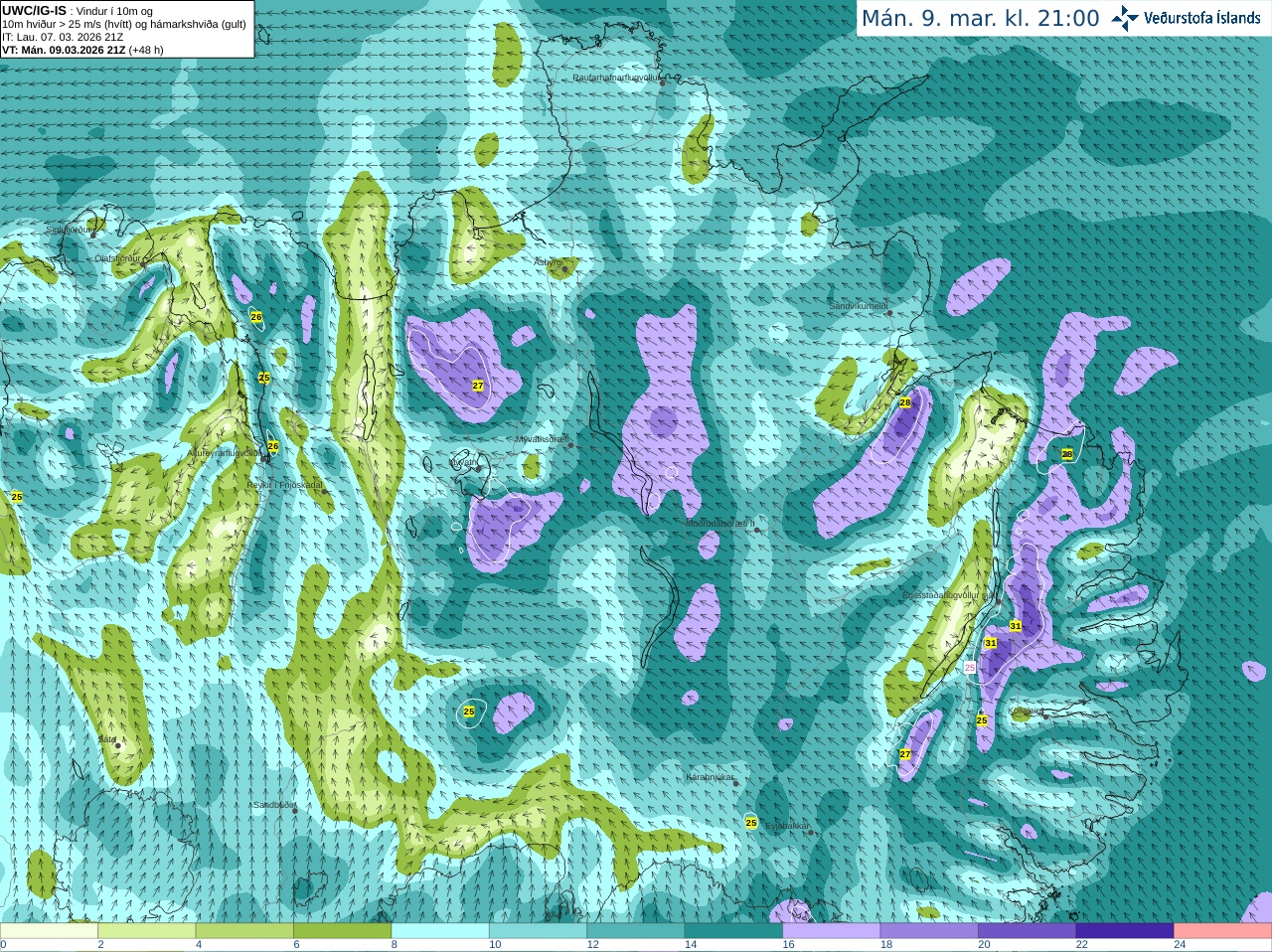
Task: Click the Raufarhafnarflugvöllur station label
Action: pyautogui.click(x=616, y=78)
